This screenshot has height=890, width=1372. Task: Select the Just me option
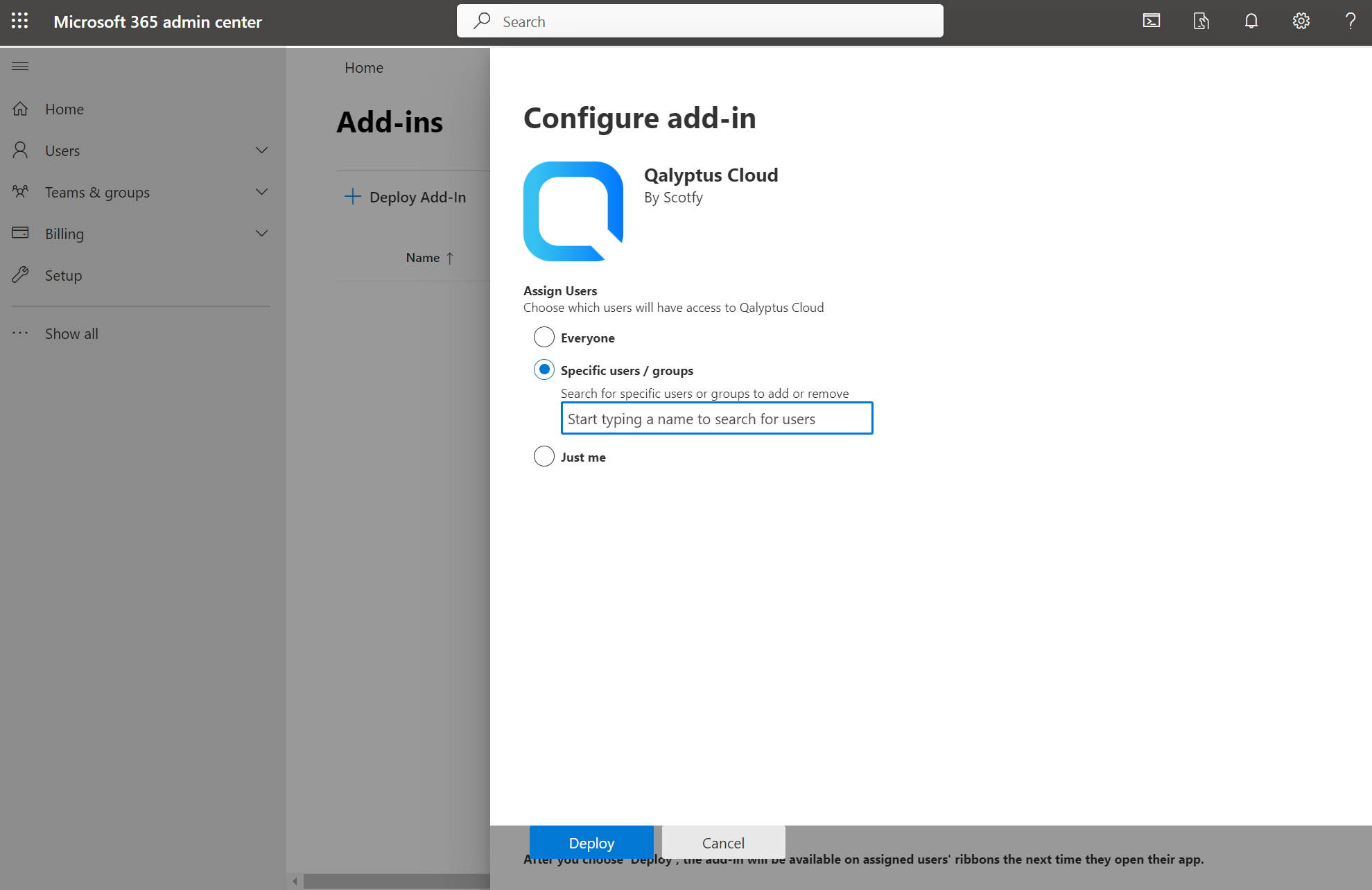(544, 456)
